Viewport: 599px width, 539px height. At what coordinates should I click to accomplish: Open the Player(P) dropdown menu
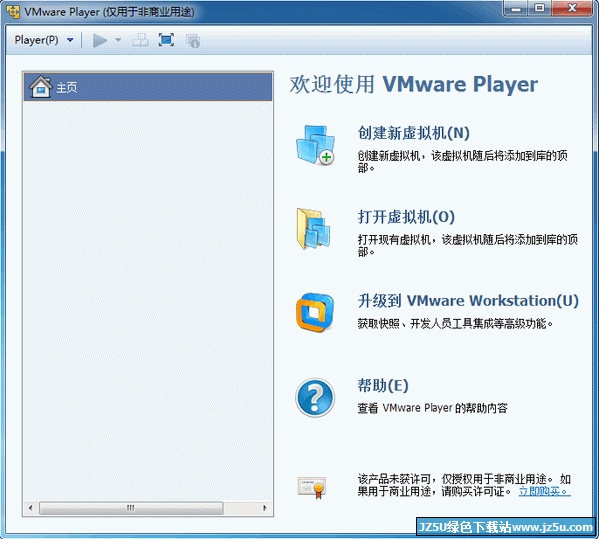point(44,40)
